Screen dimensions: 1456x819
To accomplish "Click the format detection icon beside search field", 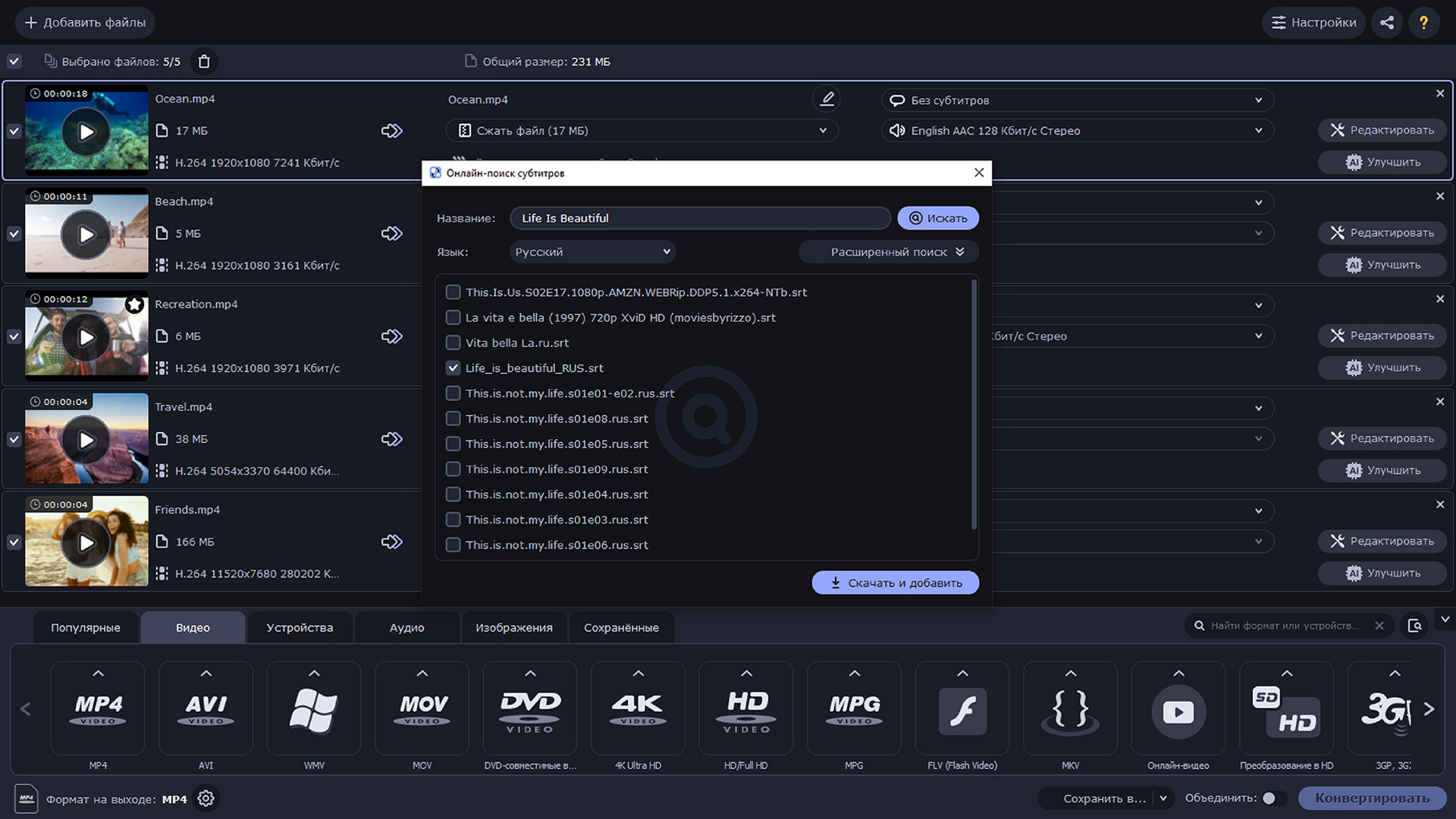I will pos(1414,626).
